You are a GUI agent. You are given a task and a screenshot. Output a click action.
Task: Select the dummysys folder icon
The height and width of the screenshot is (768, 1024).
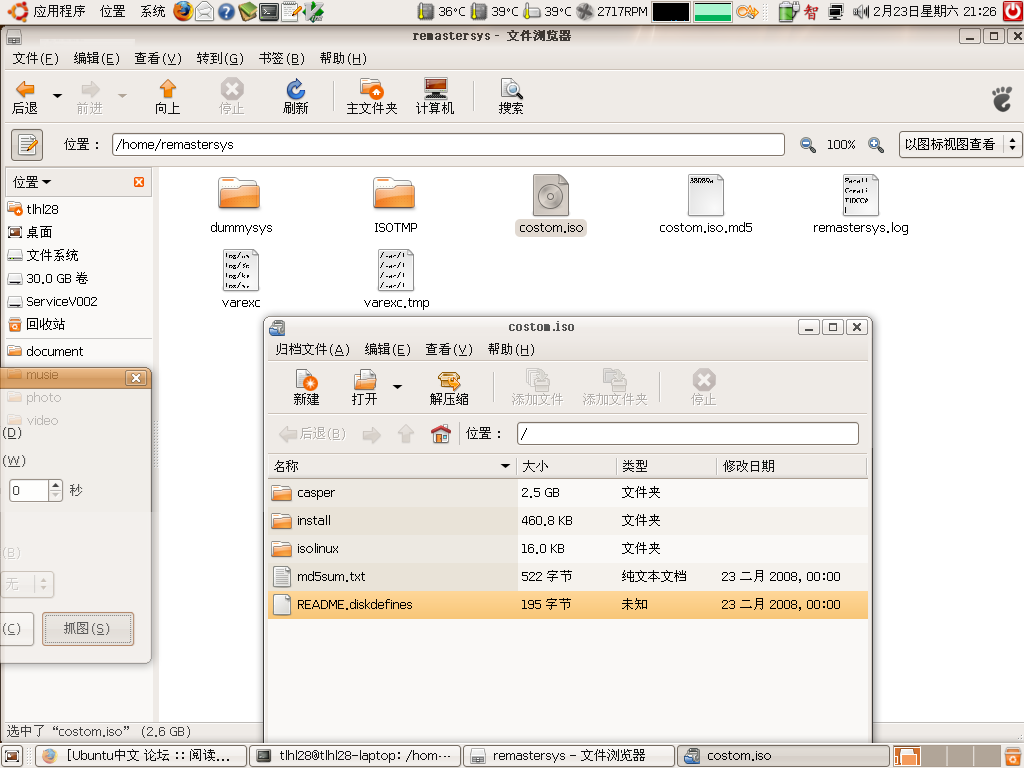click(x=240, y=195)
